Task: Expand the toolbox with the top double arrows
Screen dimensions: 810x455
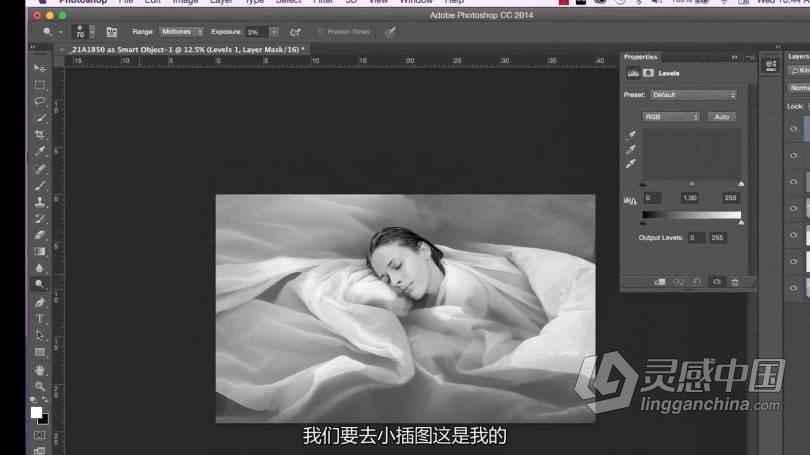Action: tap(33, 46)
